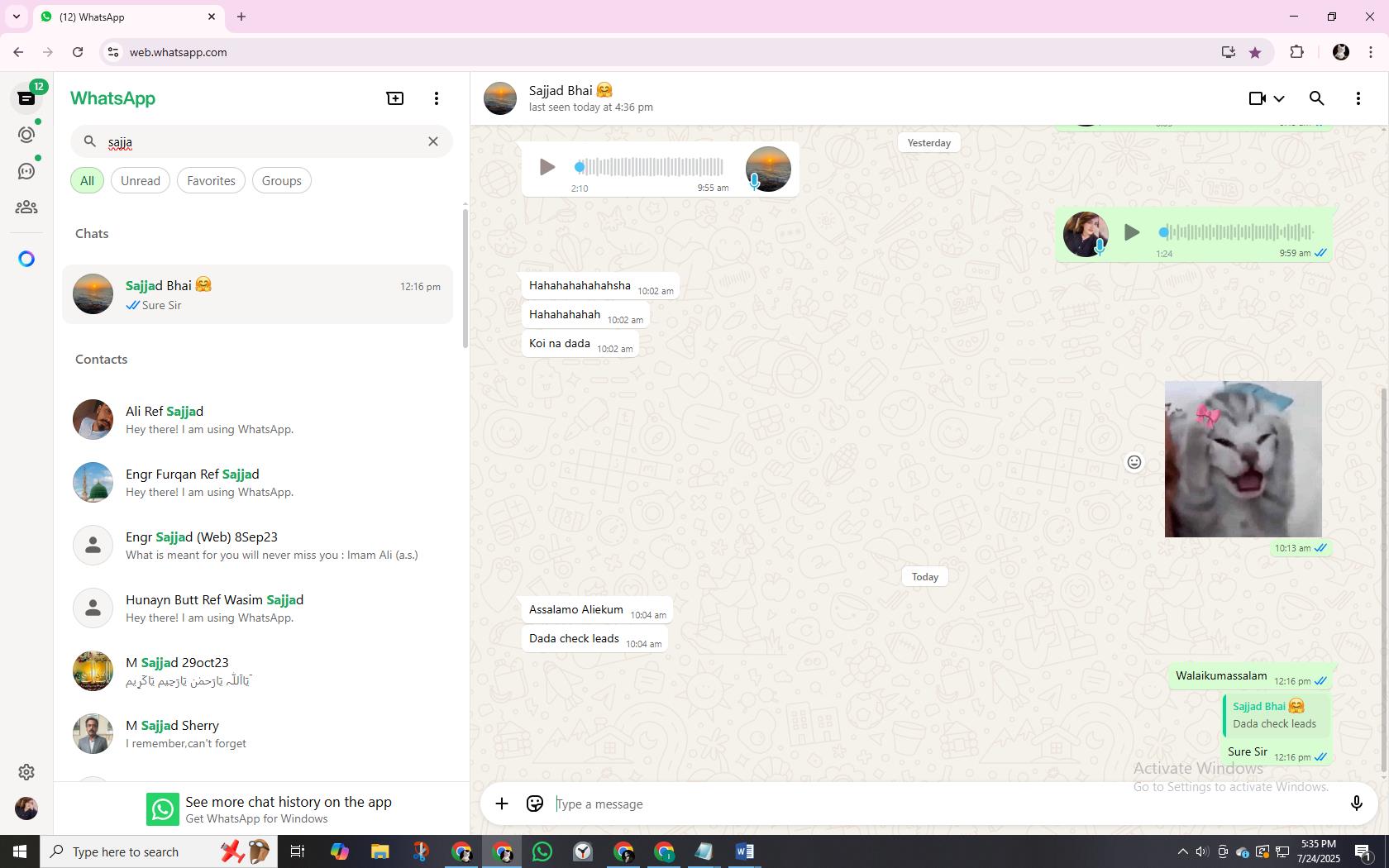Open the Chrome three-dot menu

[x=1371, y=52]
